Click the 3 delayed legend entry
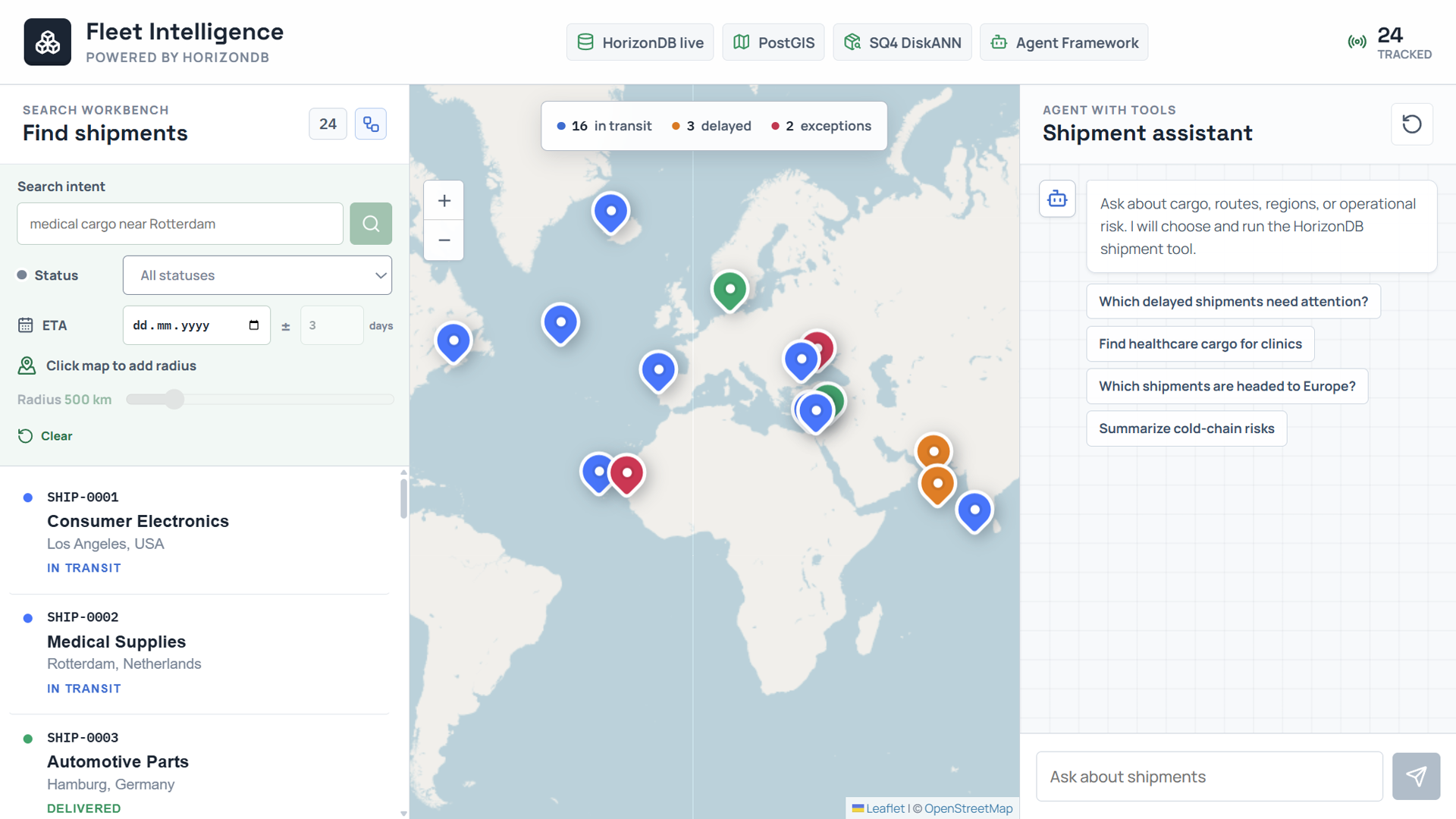The image size is (1456, 819). [711, 126]
